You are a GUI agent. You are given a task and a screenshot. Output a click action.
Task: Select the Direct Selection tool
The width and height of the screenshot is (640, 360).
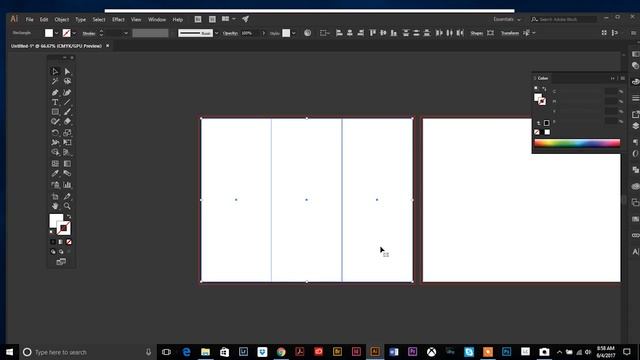(67, 71)
